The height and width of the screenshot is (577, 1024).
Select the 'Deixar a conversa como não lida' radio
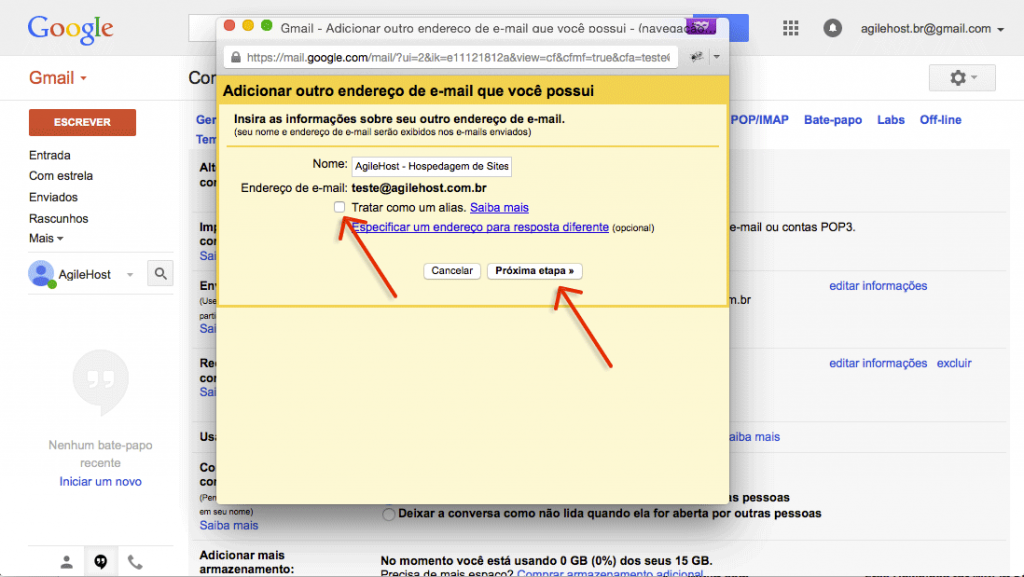389,514
